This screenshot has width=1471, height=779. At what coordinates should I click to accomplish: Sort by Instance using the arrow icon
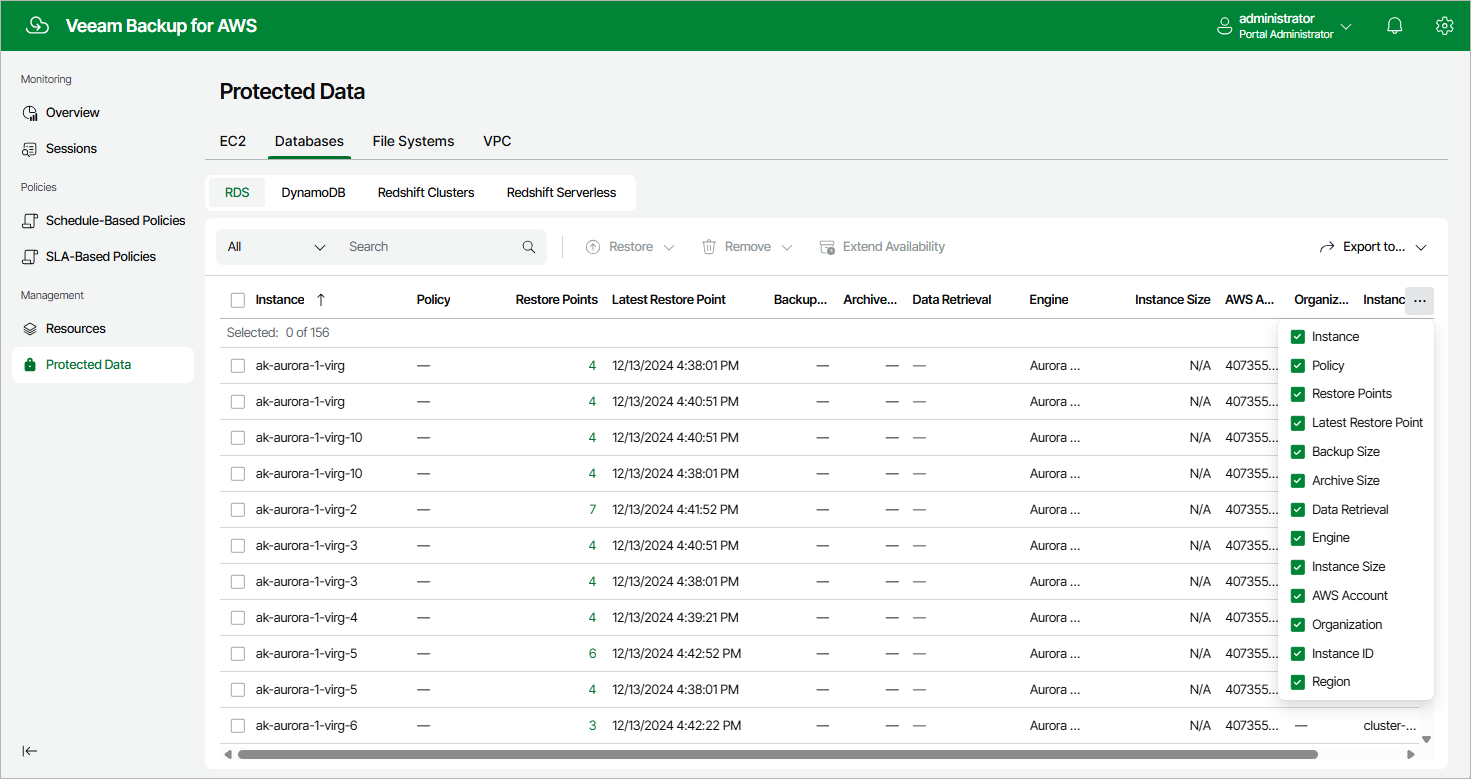tap(320, 300)
